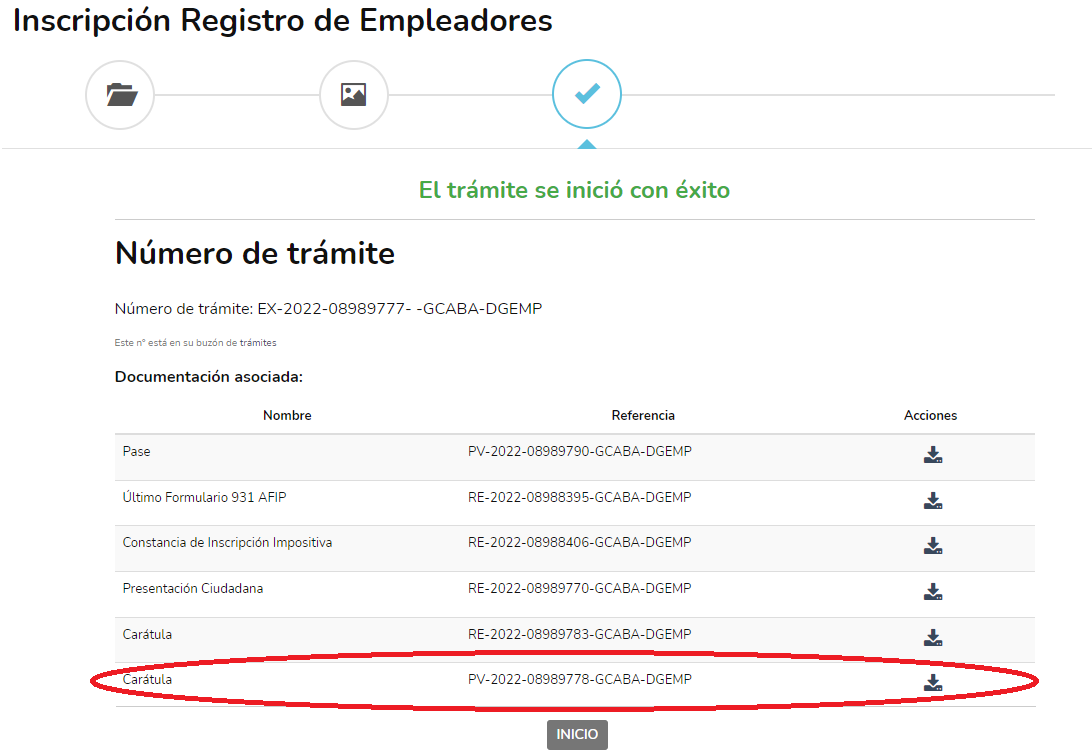Click the Inscripción Registro de Empleadores title
Viewport: 1092px width, 756px height.
(x=282, y=21)
